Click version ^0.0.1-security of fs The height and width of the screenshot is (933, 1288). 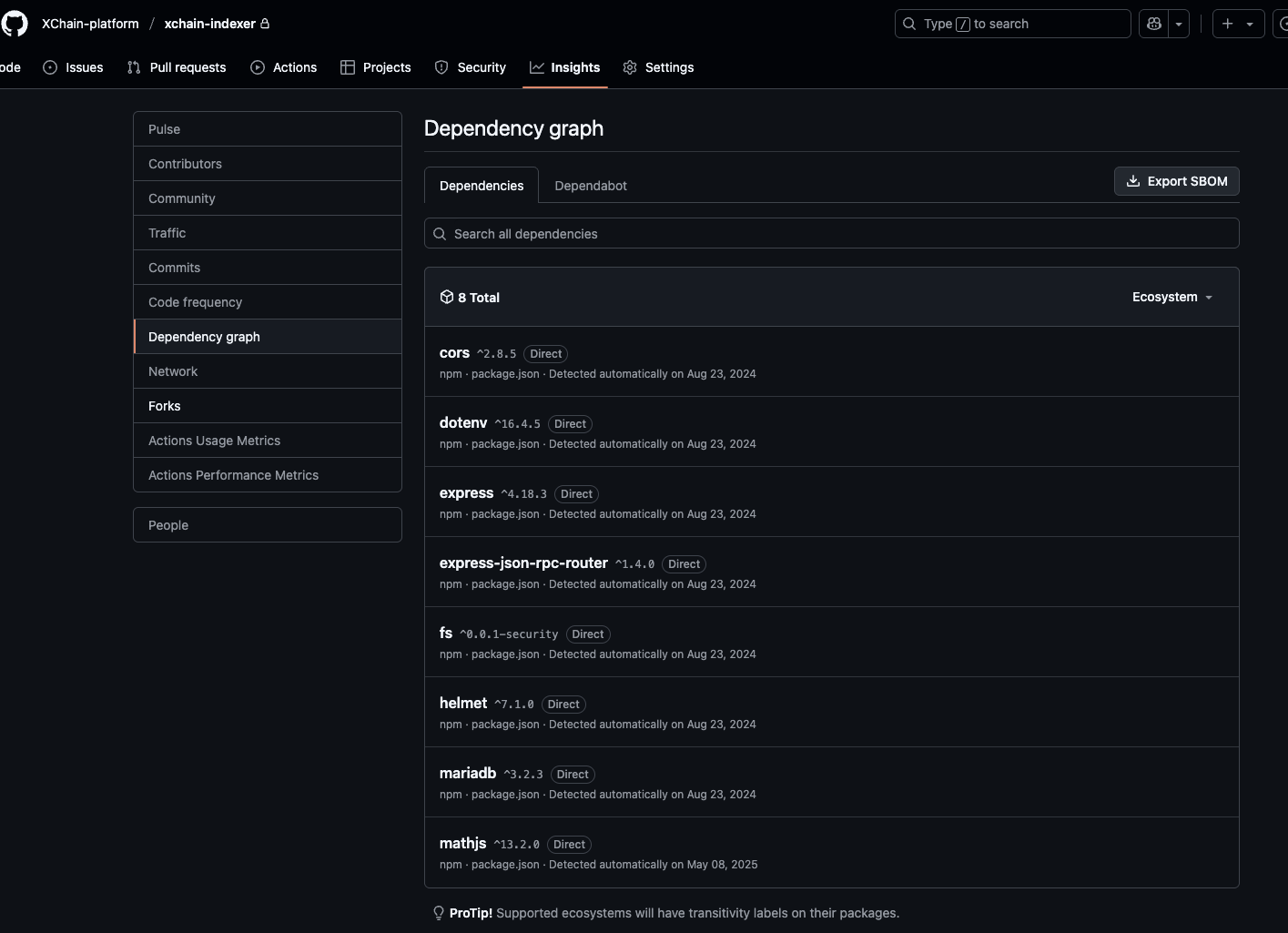[x=509, y=634]
